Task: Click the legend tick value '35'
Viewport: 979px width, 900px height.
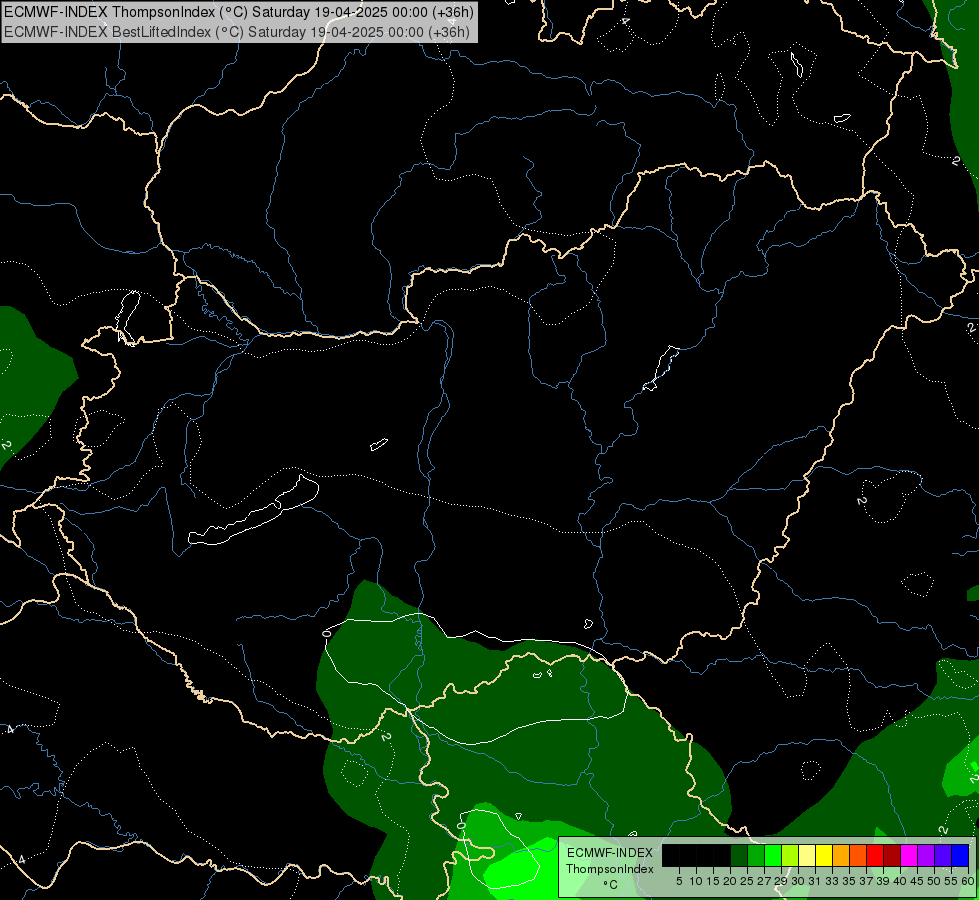Action: pyautogui.click(x=849, y=881)
